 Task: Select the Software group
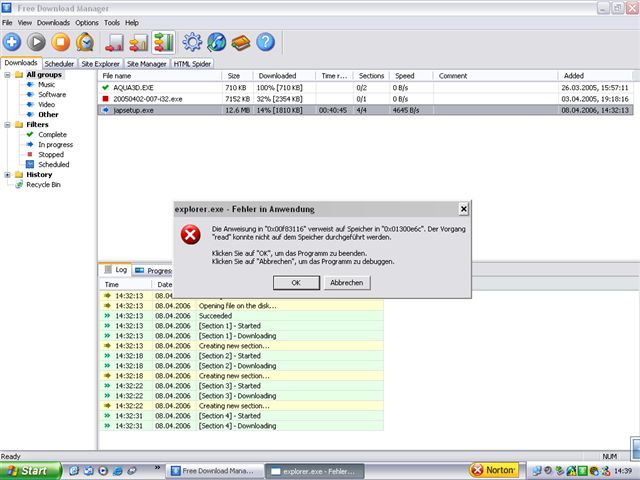click(52, 94)
